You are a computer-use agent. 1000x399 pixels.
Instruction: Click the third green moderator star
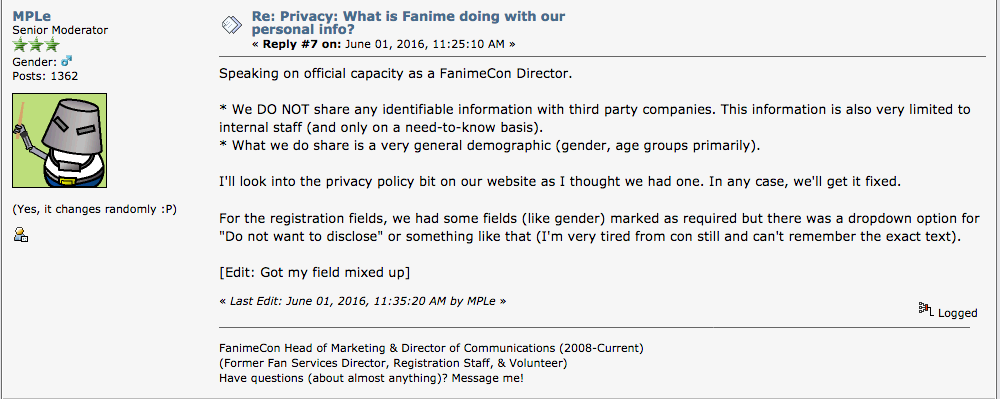tap(51, 45)
